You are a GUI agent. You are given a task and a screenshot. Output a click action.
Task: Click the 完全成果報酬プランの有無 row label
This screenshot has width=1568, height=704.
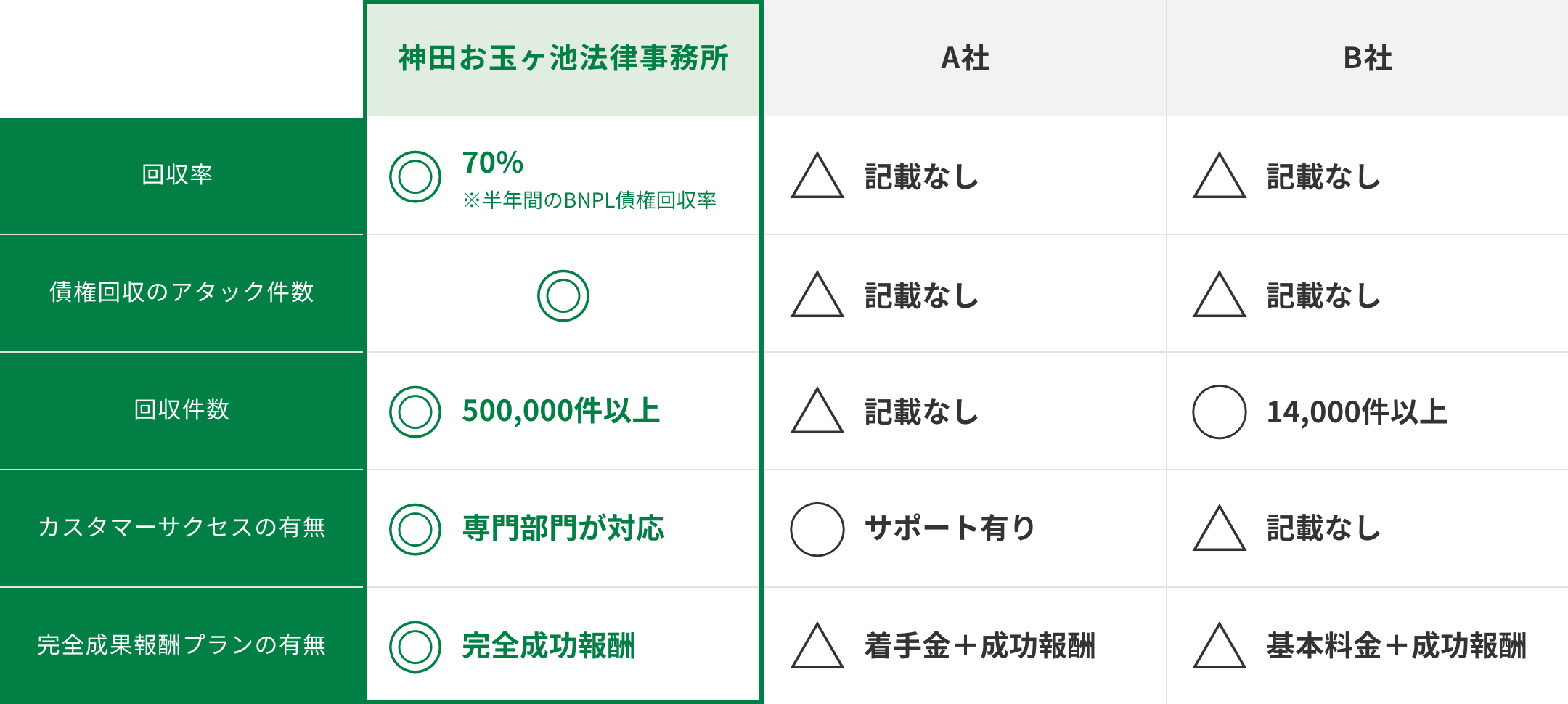tap(181, 644)
